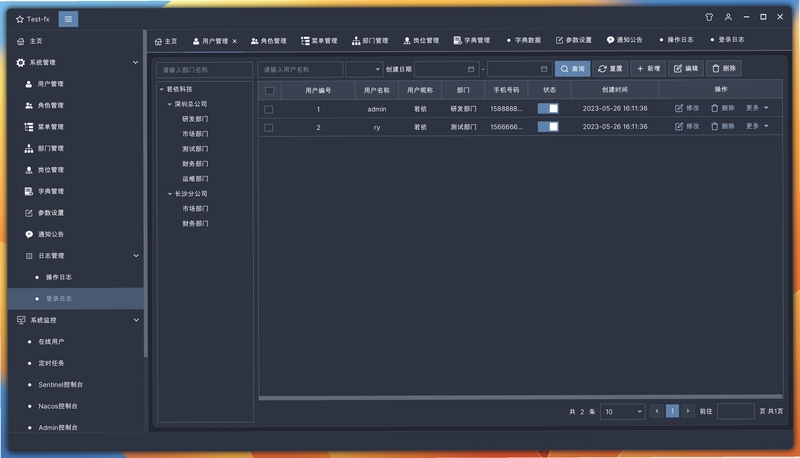The height and width of the screenshot is (458, 800).
Task: Toggle the select-all checkbox in table header
Action: pyautogui.click(x=269, y=91)
